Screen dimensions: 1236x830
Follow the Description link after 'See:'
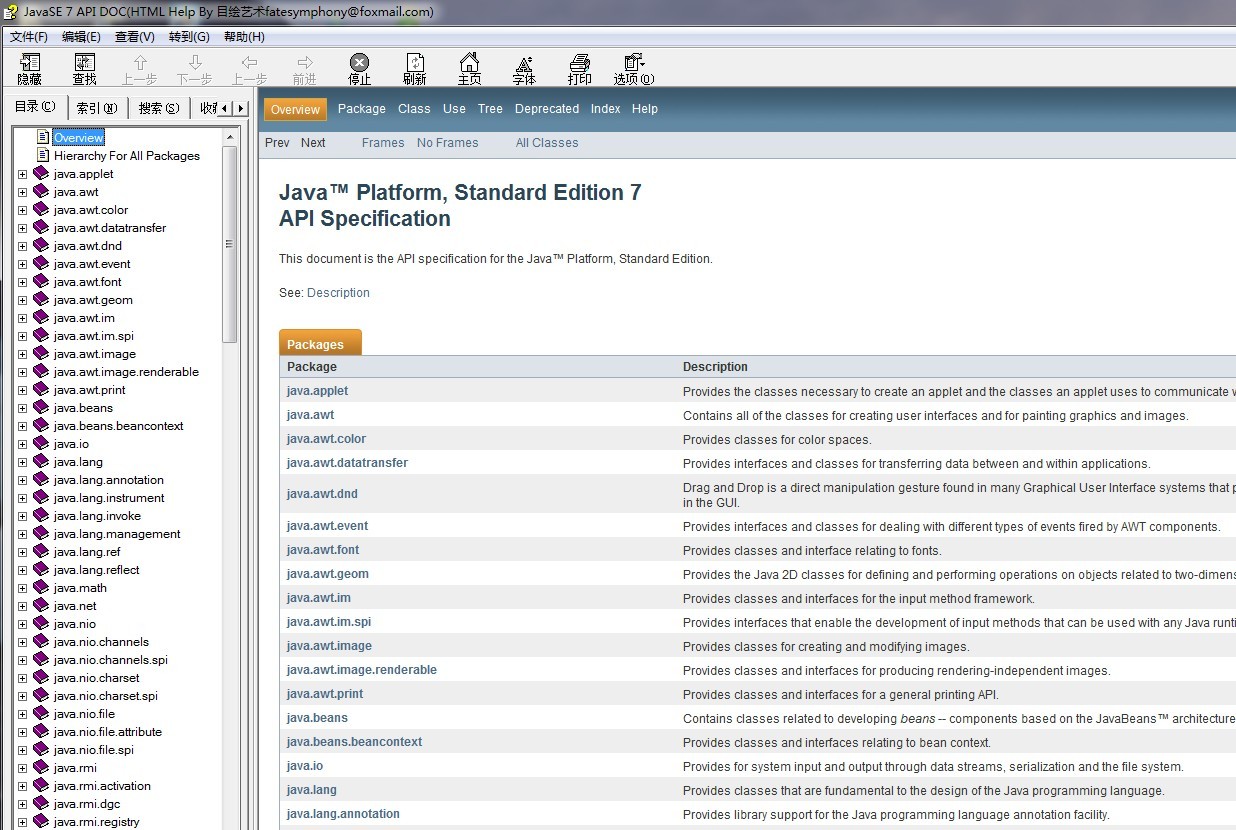(x=338, y=293)
